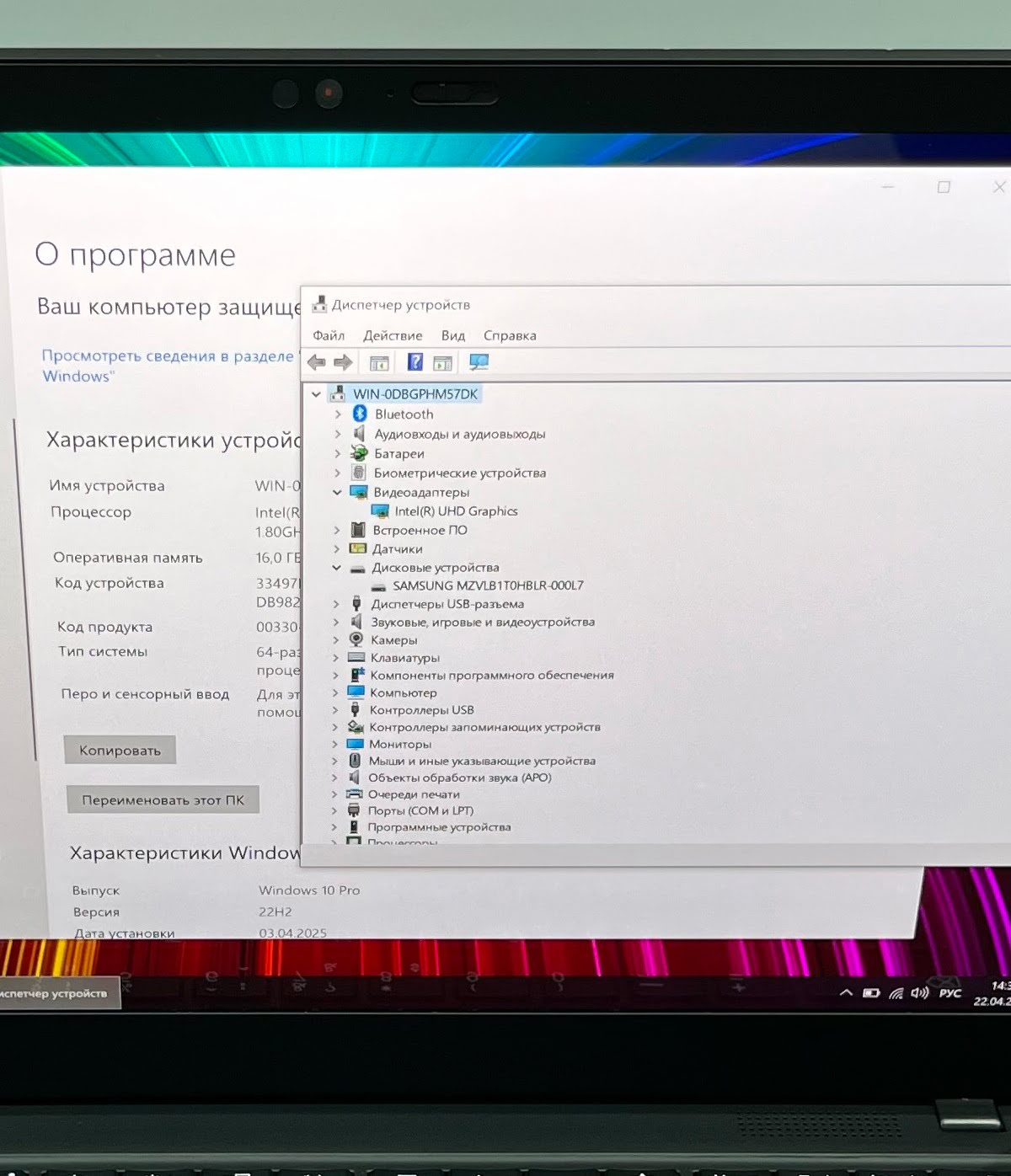
Task: Click the volume speaker icon in system tray
Action: [x=919, y=992]
